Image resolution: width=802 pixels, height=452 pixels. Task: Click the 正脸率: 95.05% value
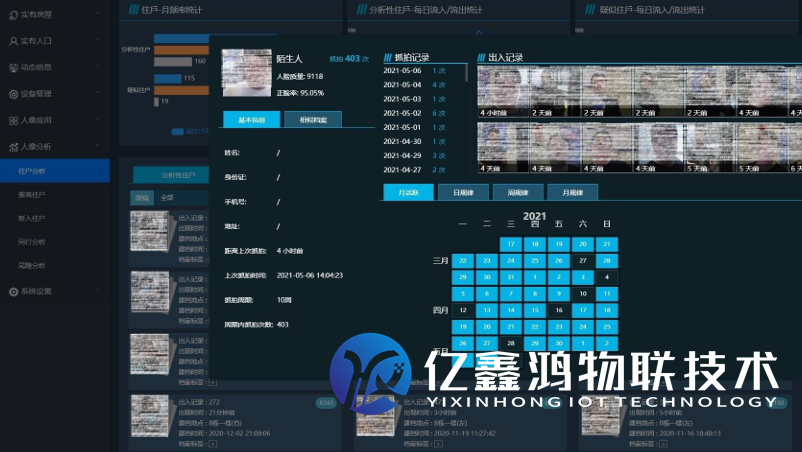(x=300, y=93)
